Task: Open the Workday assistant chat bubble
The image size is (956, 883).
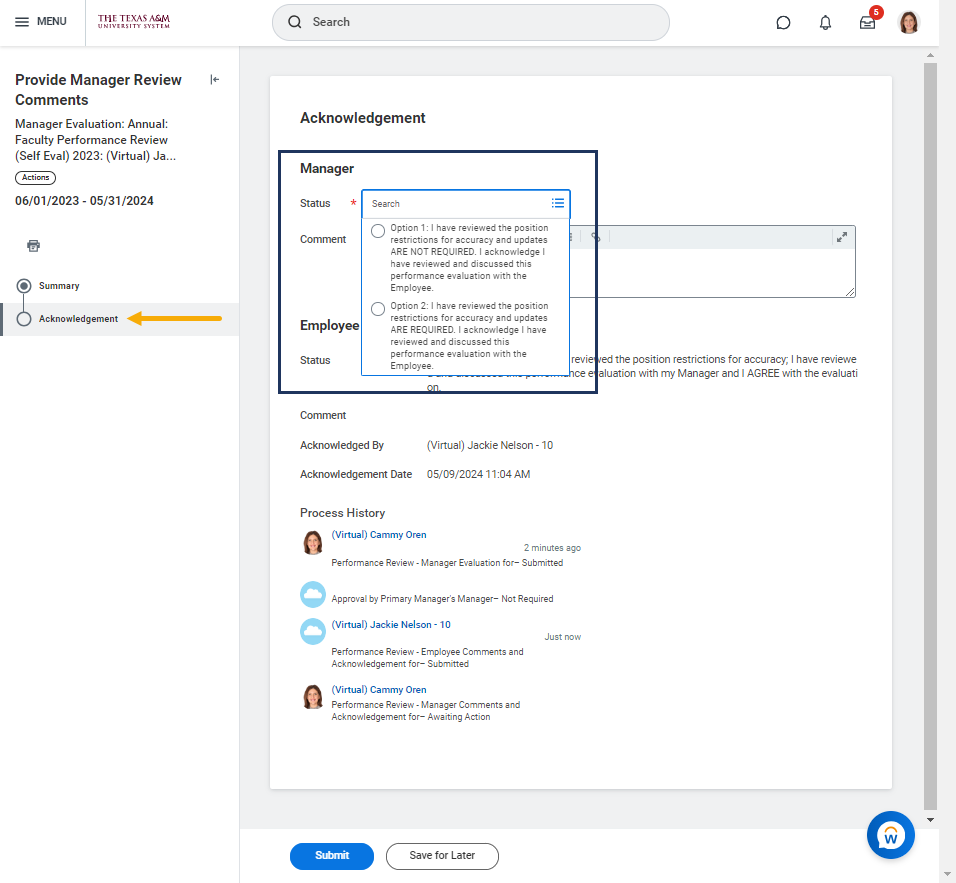Action: point(891,834)
